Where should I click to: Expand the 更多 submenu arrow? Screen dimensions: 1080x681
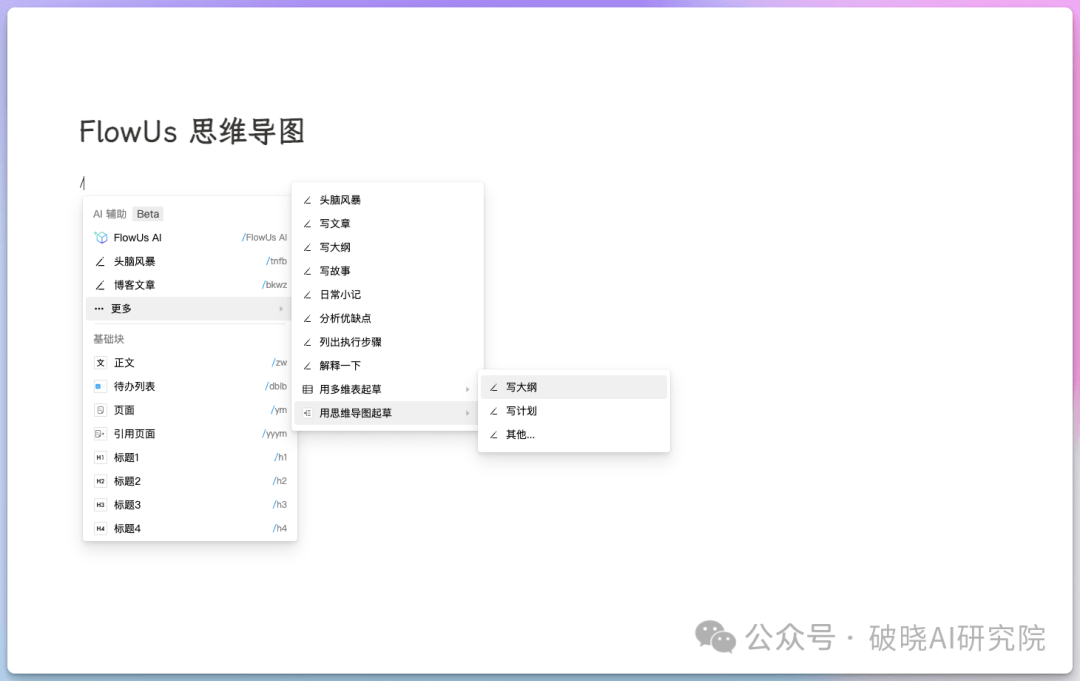[281, 308]
